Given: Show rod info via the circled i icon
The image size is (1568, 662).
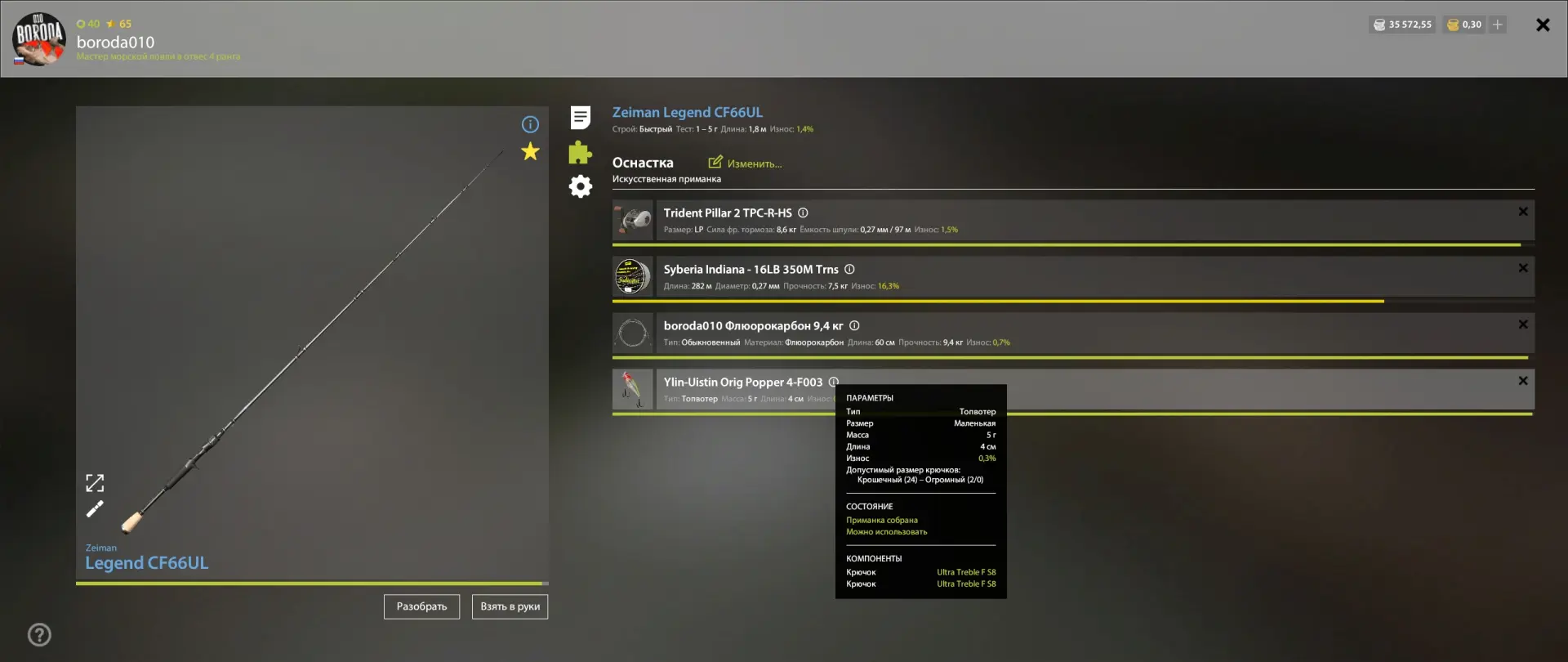Looking at the screenshot, I should tap(530, 124).
